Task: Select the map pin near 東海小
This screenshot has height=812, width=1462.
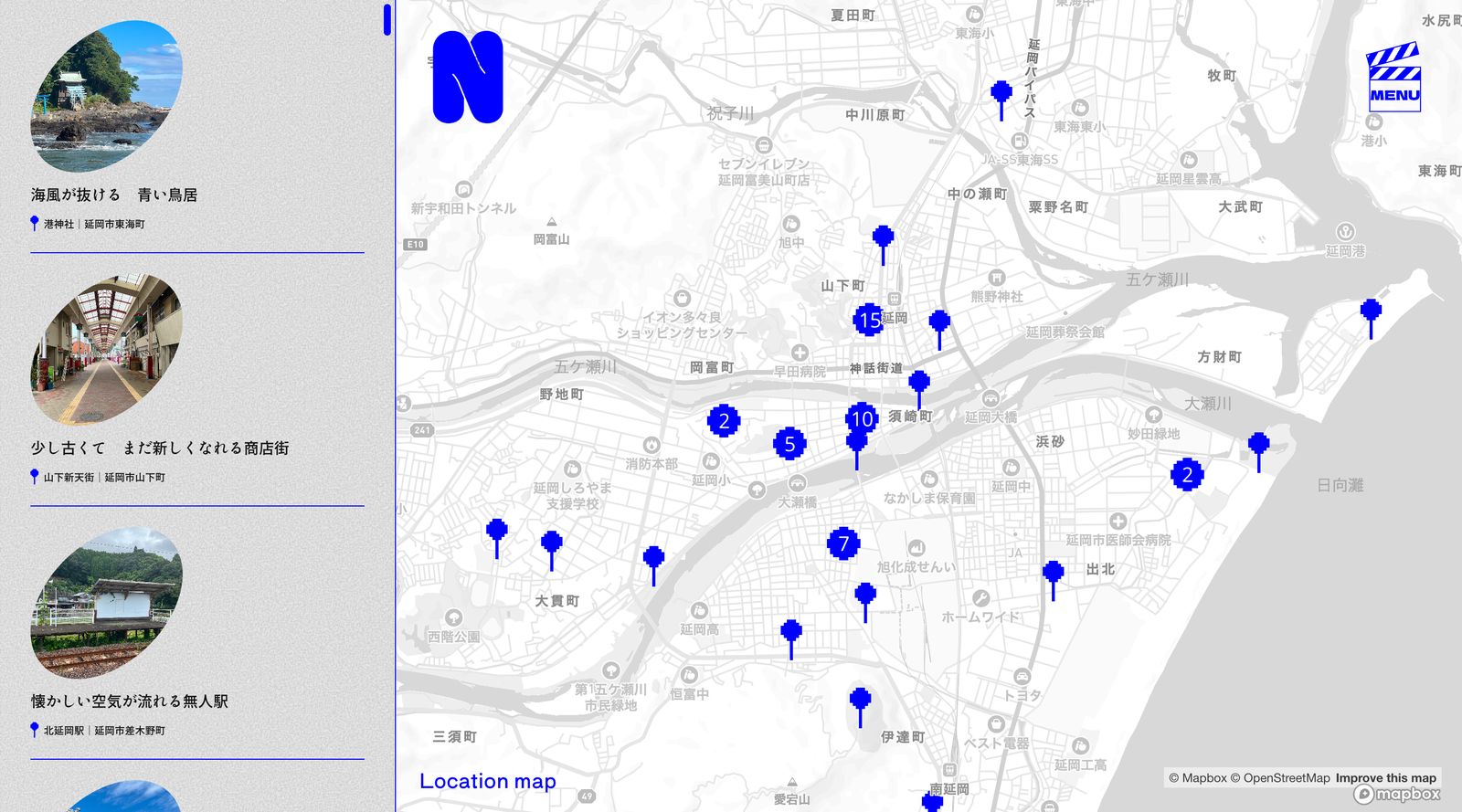Action: pyautogui.click(x=1001, y=100)
